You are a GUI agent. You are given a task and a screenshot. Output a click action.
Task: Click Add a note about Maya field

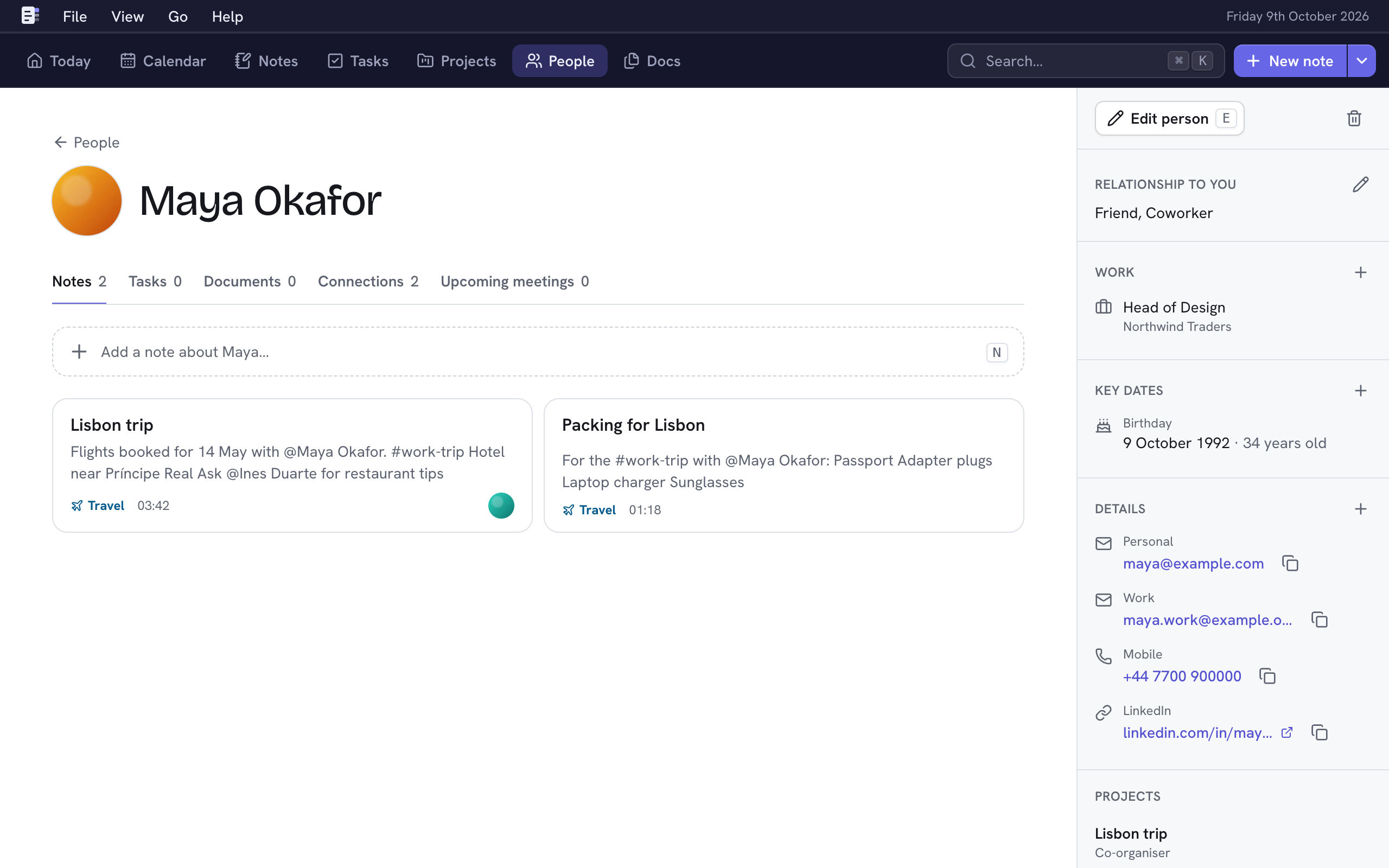[x=538, y=352]
